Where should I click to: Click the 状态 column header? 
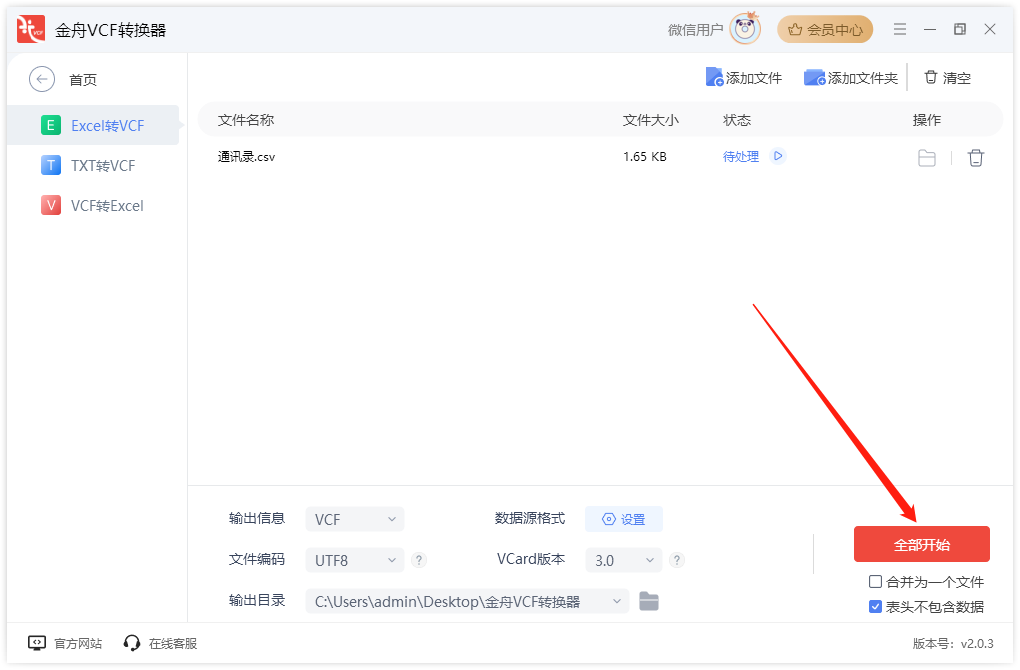(737, 120)
